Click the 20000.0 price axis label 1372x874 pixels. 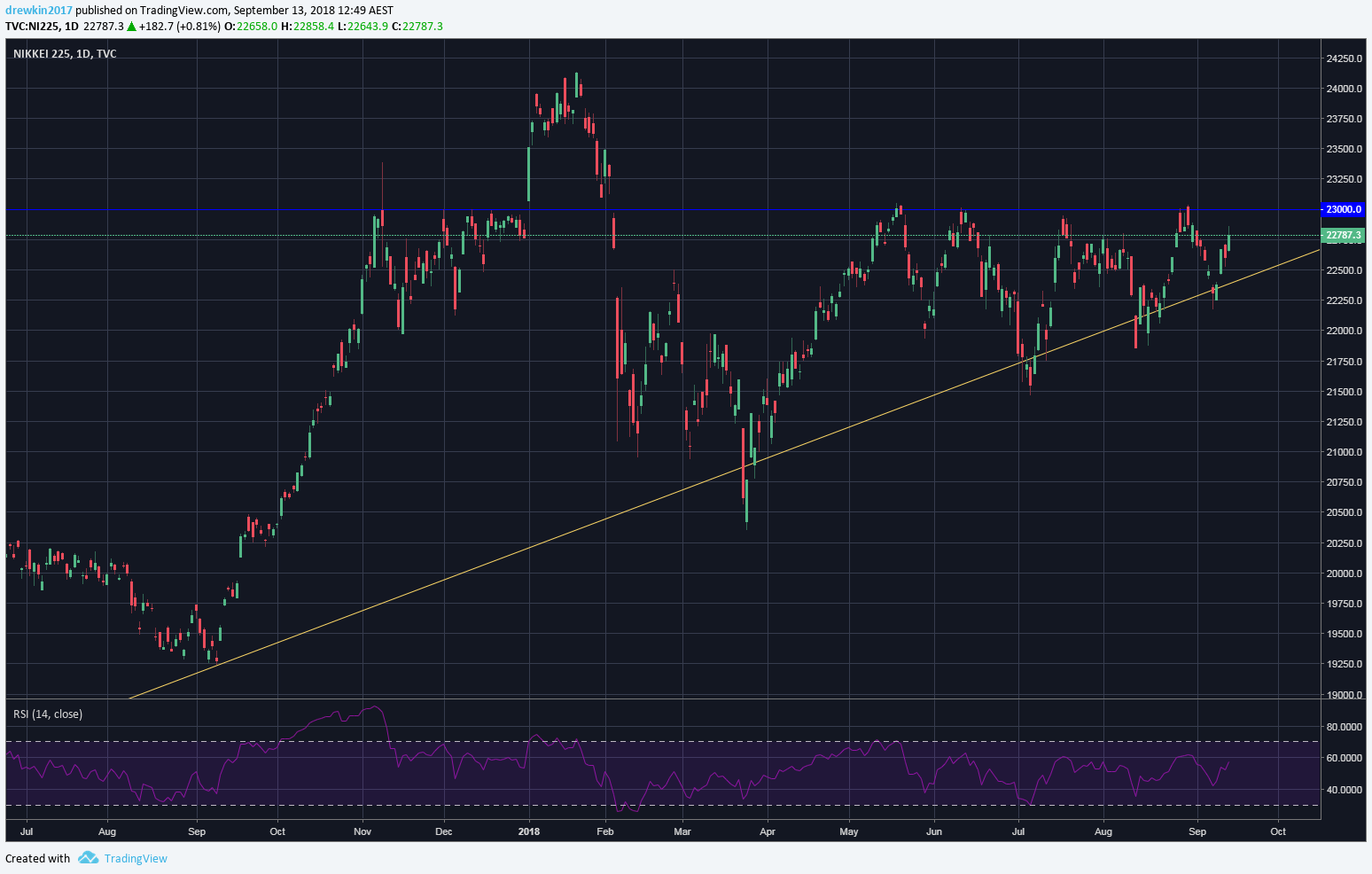click(x=1345, y=574)
